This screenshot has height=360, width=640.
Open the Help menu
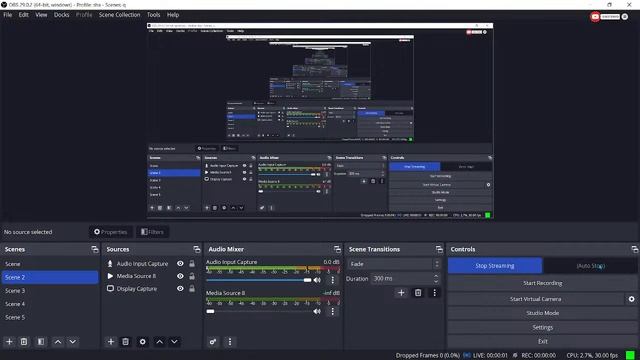coord(173,15)
